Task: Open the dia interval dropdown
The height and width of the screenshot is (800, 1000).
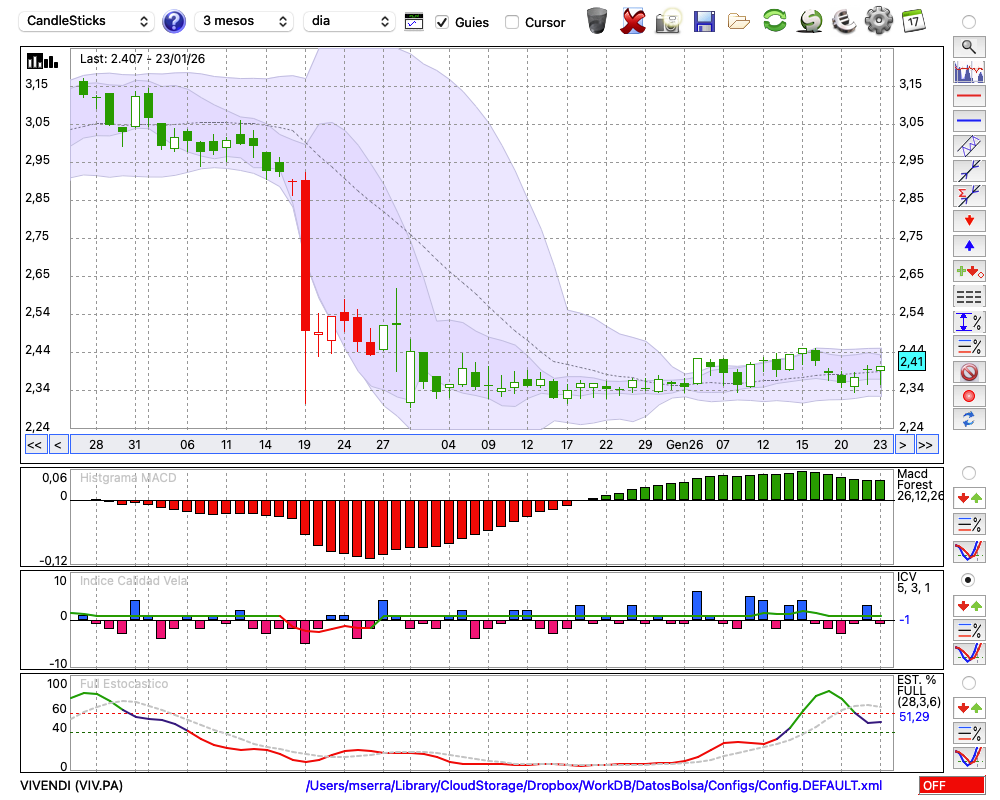Action: pyautogui.click(x=351, y=21)
